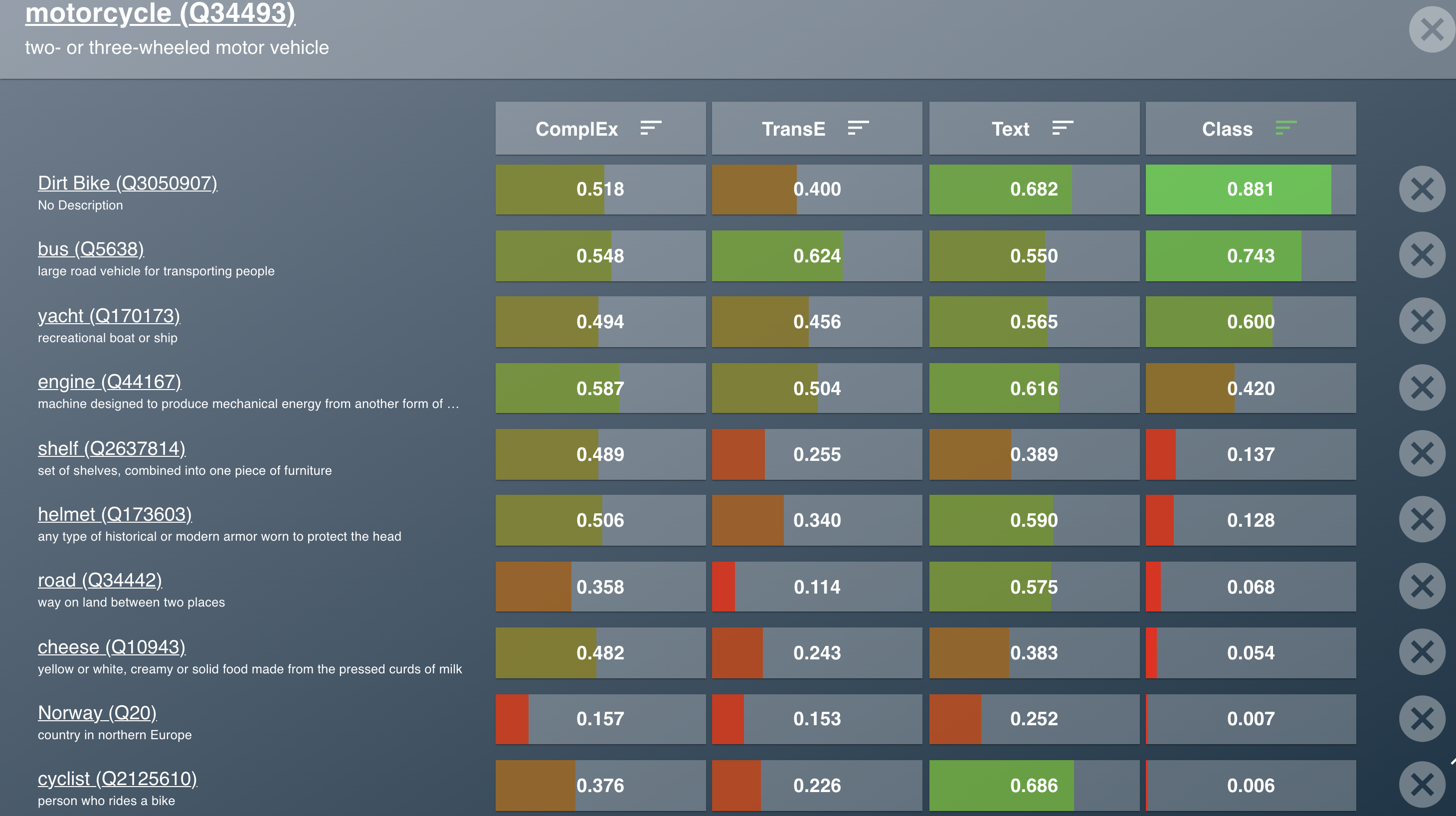This screenshot has height=816, width=1456.
Task: Select the TransE column header label
Action: point(793,129)
